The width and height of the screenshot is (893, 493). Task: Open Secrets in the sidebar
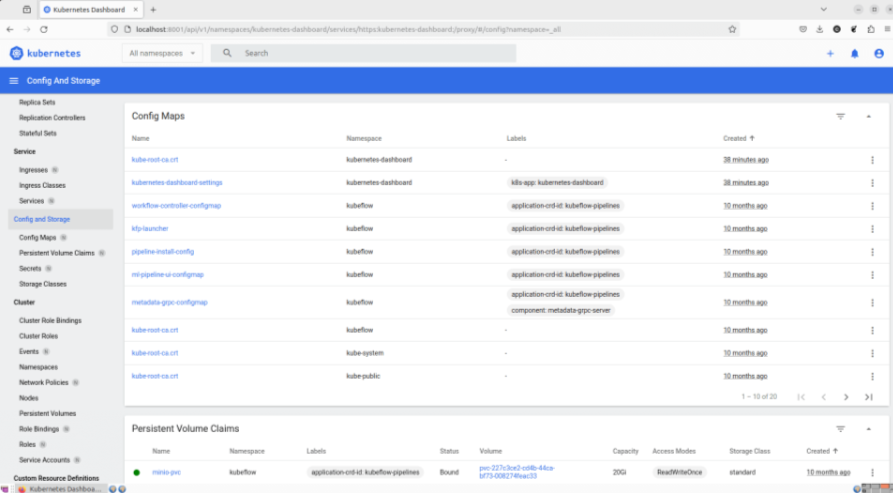tap(30, 268)
